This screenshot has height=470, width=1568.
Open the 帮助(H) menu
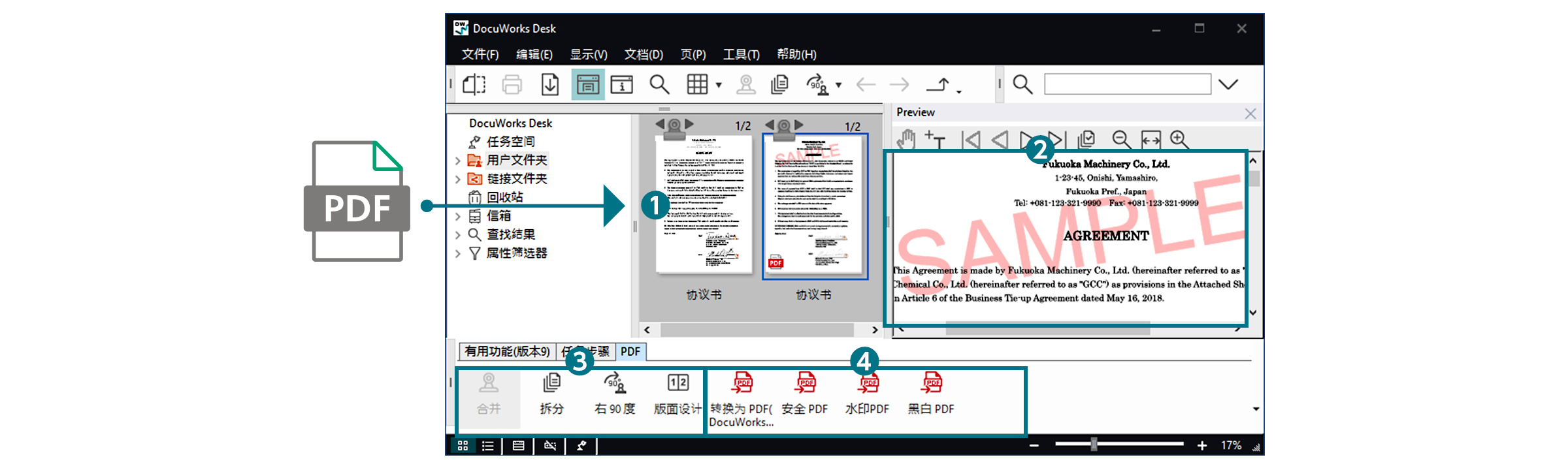pyautogui.click(x=796, y=54)
